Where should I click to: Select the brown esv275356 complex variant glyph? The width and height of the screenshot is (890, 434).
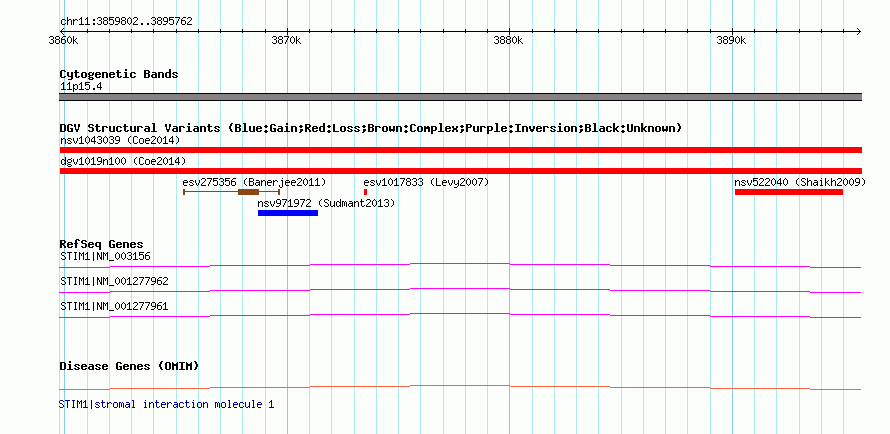click(x=232, y=192)
